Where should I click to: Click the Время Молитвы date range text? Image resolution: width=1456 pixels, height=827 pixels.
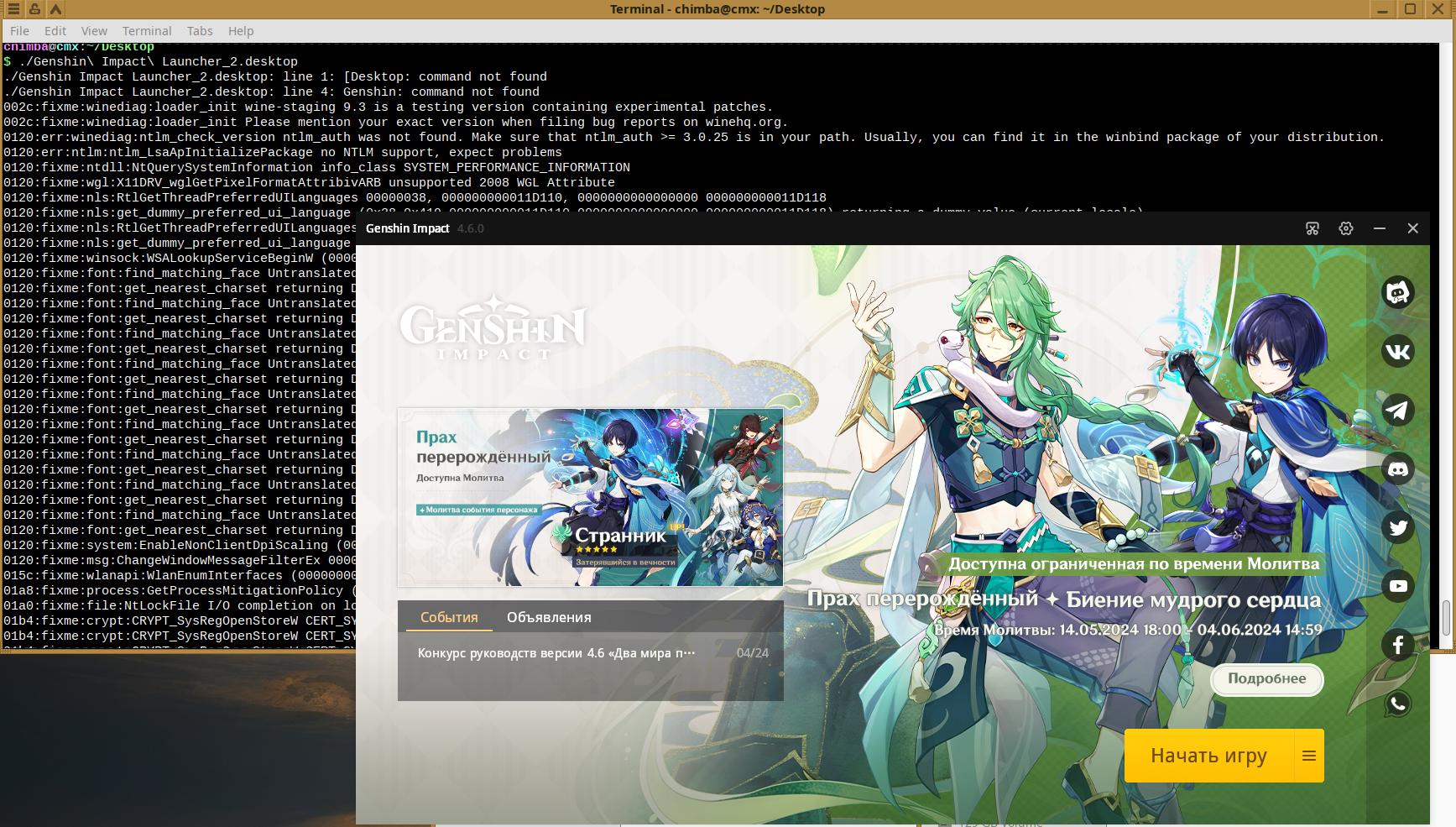tap(1128, 630)
